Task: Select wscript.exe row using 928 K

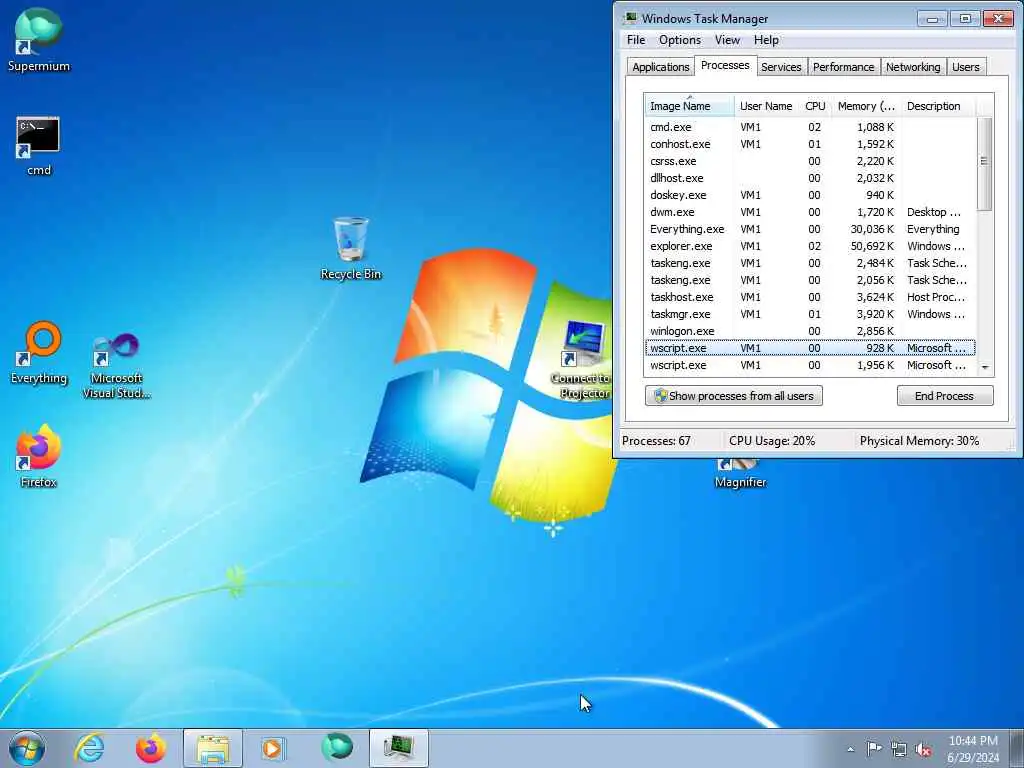Action: (810, 348)
